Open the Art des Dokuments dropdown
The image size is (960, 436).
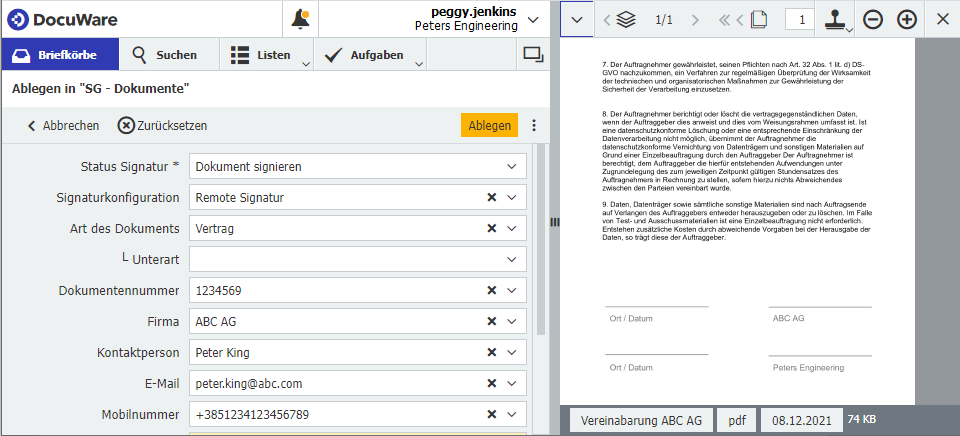[x=512, y=228]
